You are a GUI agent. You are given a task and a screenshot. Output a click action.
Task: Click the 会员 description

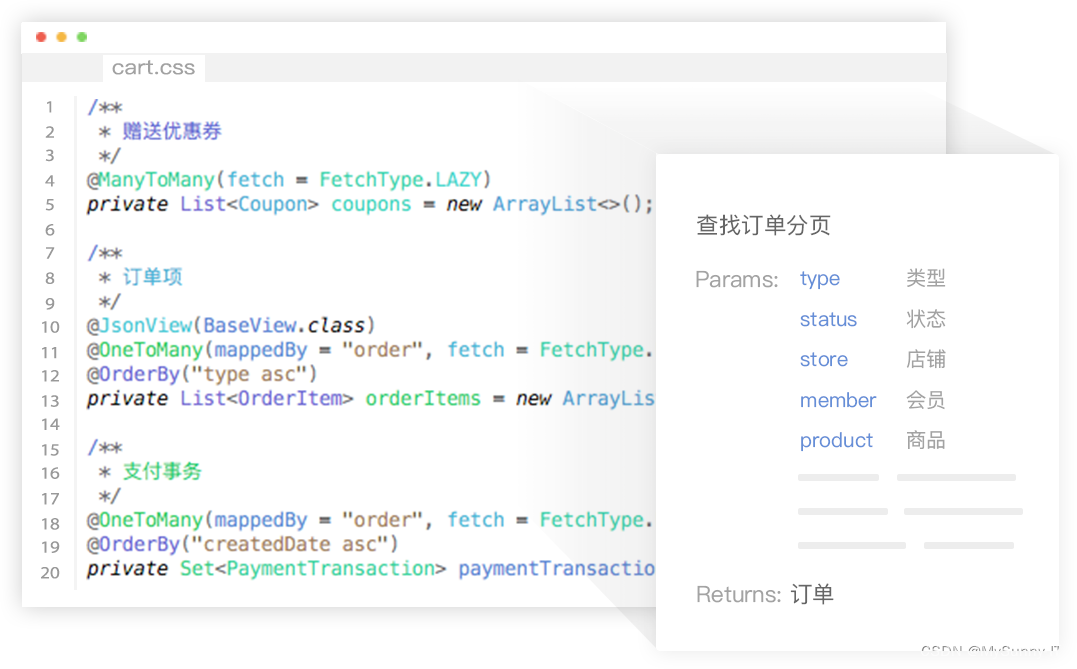(925, 400)
